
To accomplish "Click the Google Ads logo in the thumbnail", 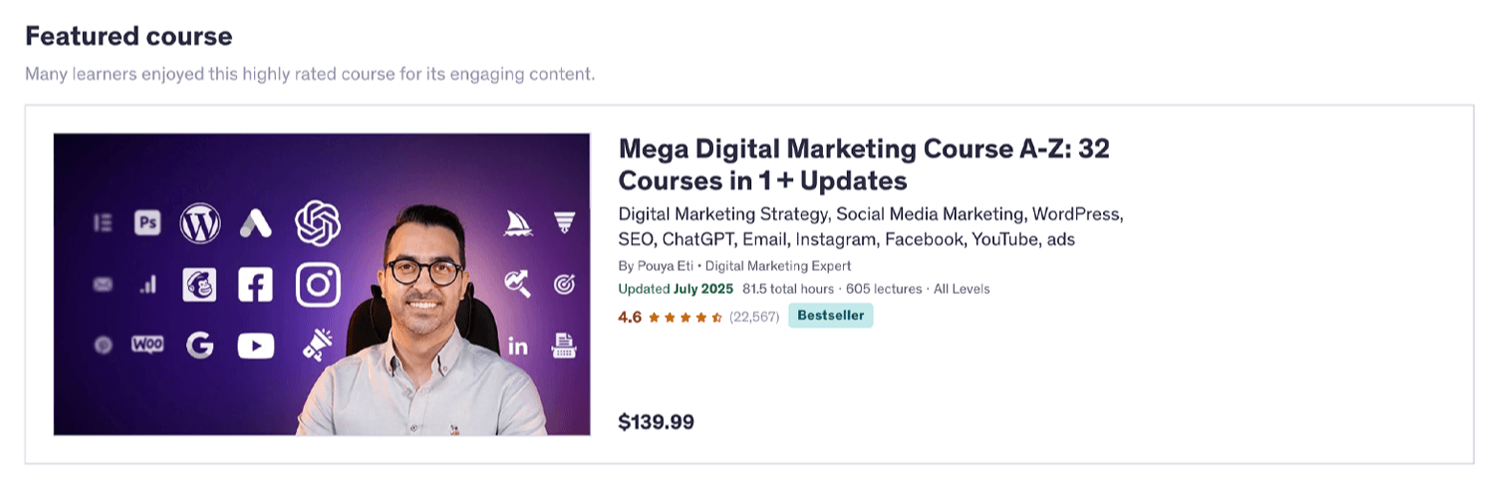I will coord(256,223).
